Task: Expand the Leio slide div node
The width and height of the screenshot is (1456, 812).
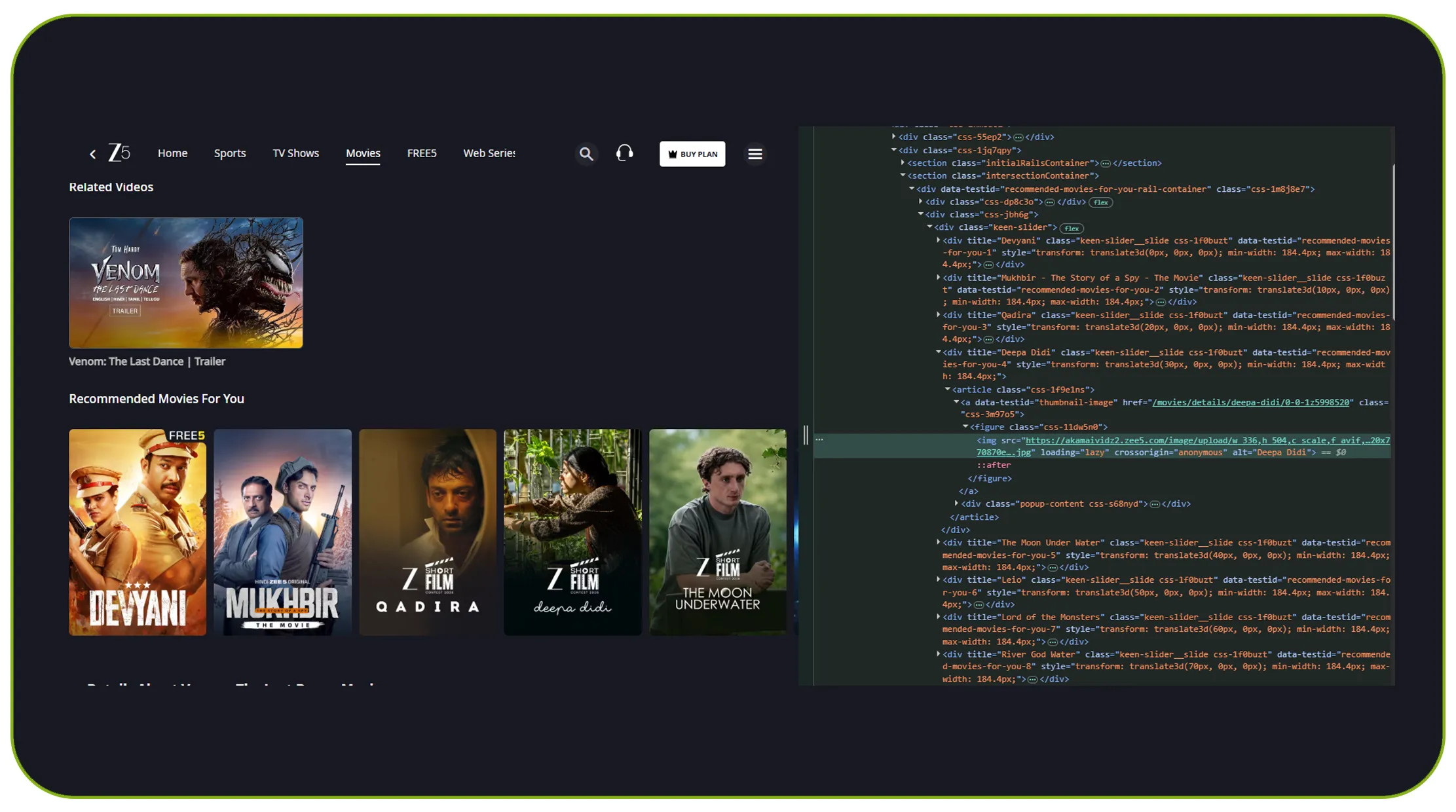Action: coord(939,580)
